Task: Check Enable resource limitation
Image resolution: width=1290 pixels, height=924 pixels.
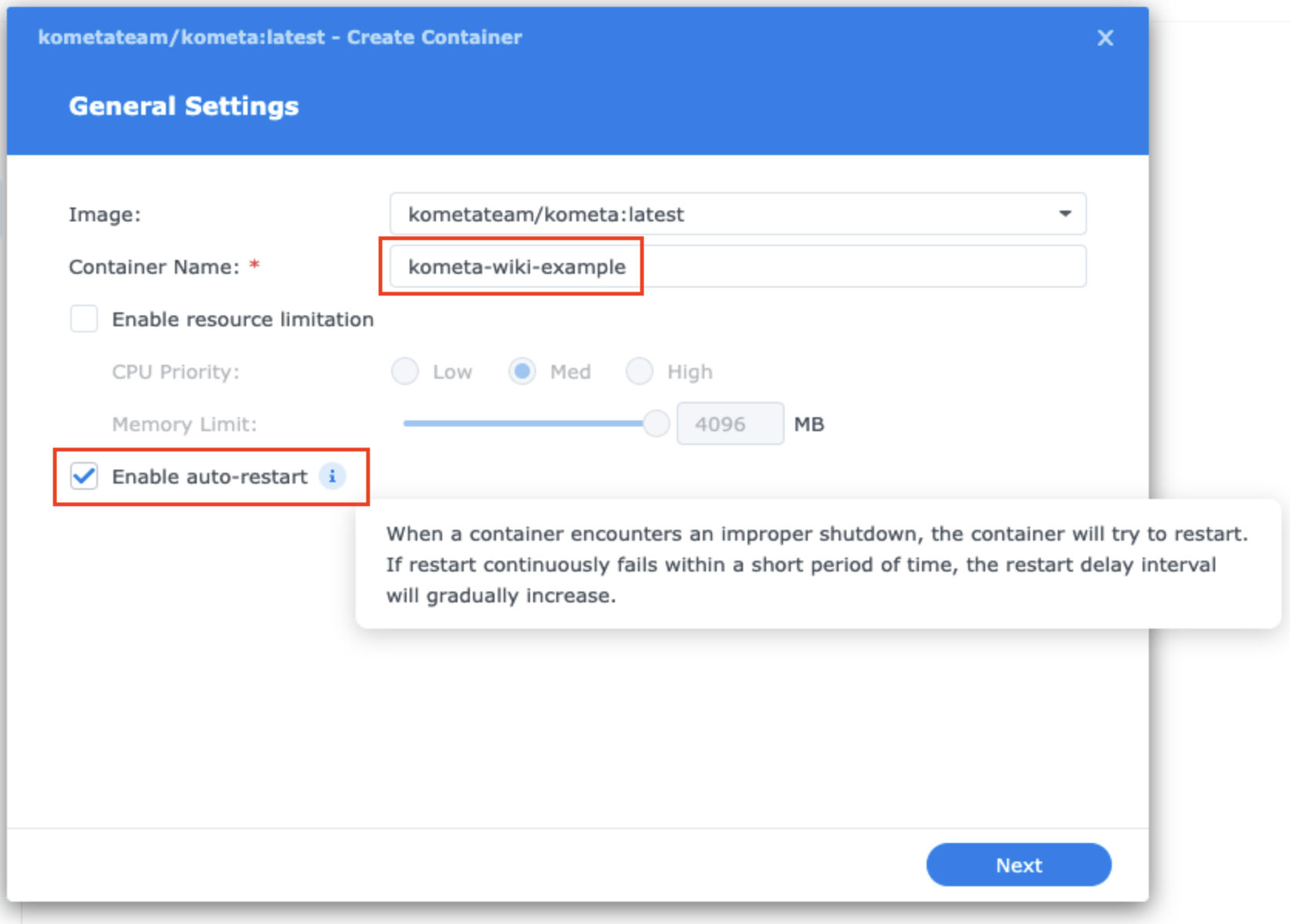Action: pyautogui.click(x=84, y=319)
